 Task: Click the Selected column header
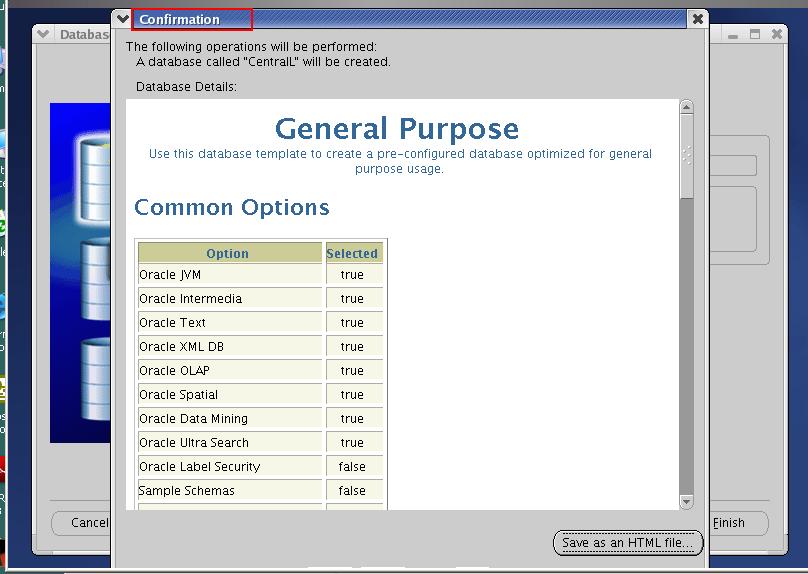[x=352, y=253]
